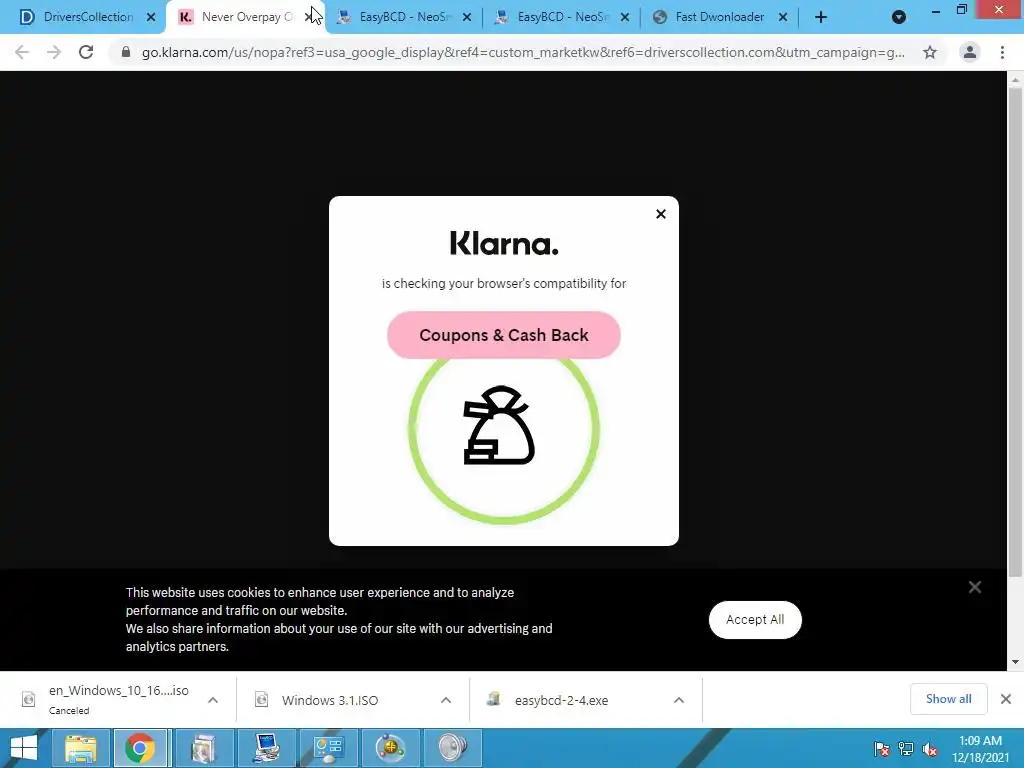
Task: Click the muted volume tray icon
Action: pos(930,749)
